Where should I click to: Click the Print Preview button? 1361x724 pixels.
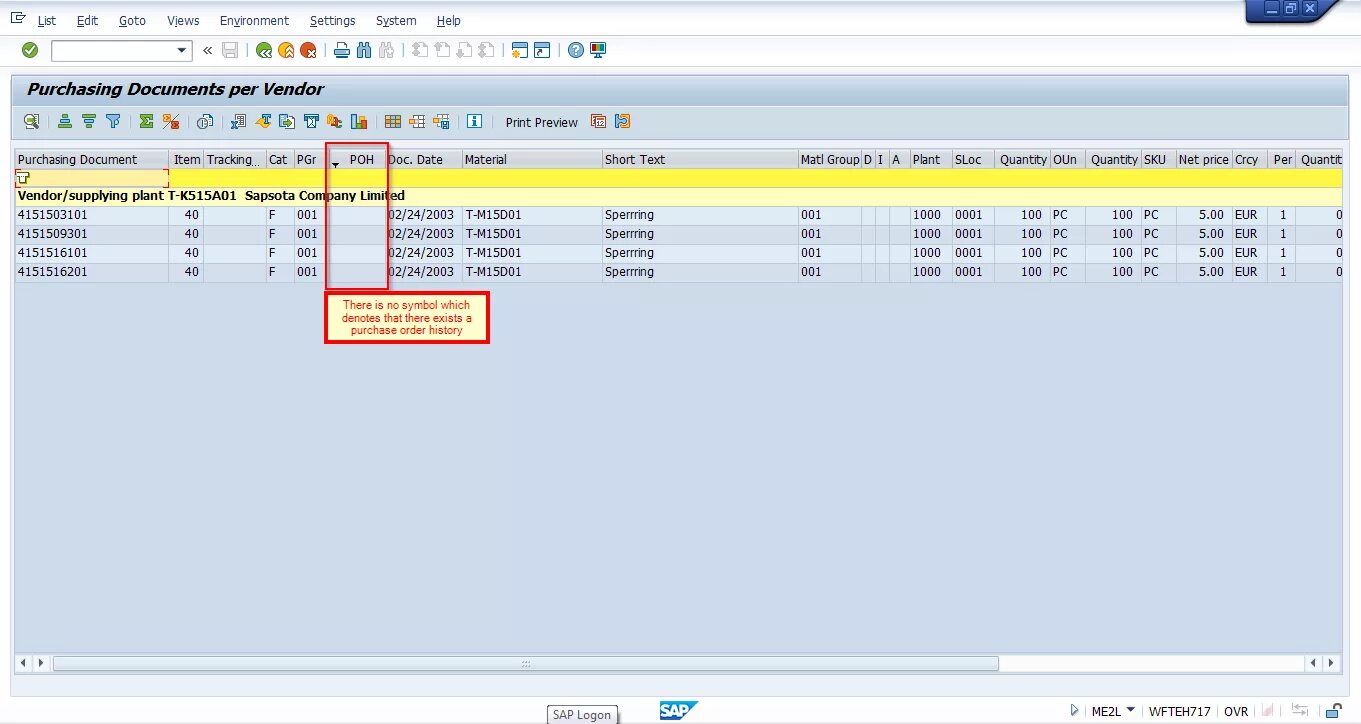[541, 122]
